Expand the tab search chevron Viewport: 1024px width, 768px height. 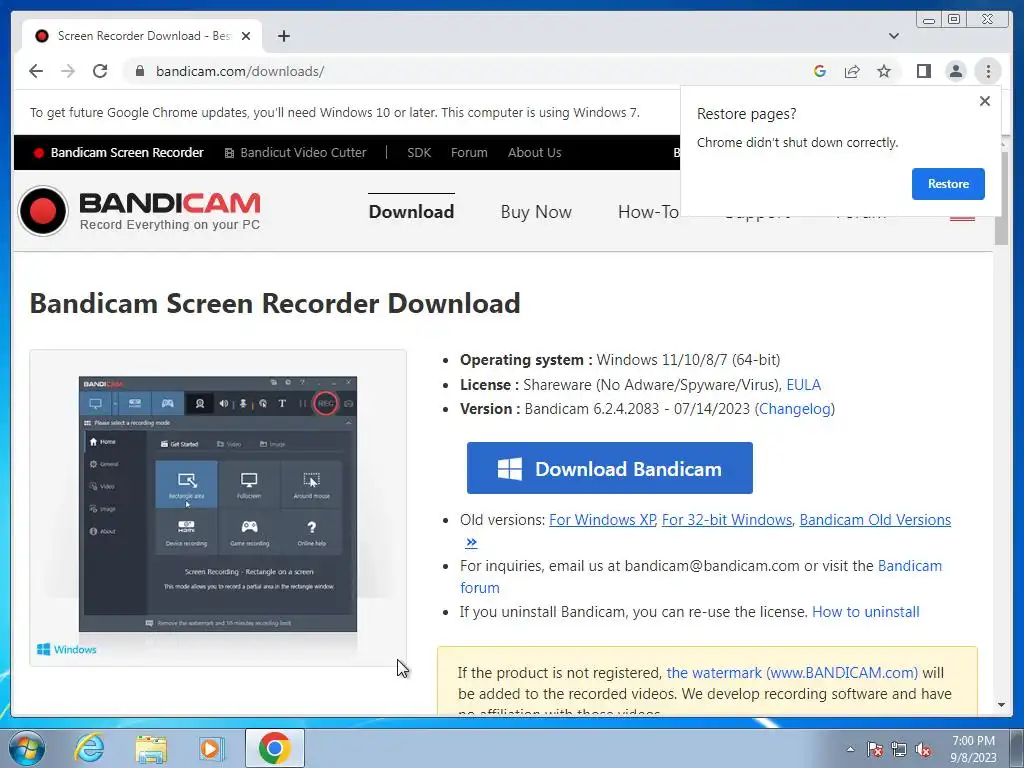[894, 36]
